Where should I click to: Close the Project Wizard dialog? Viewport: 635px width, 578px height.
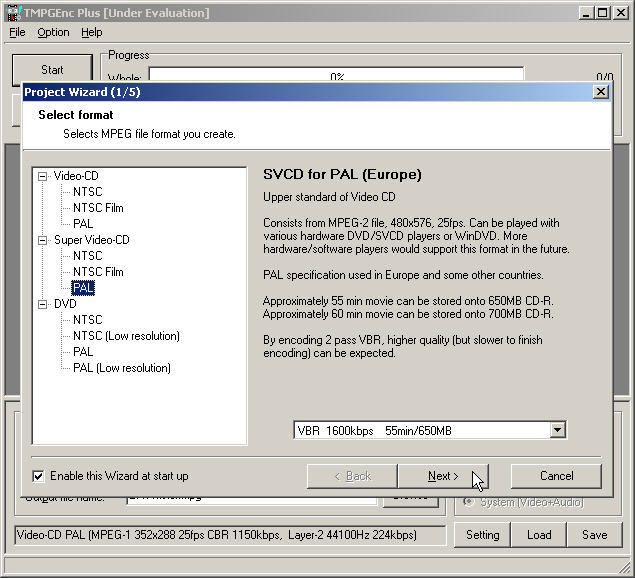tap(600, 91)
